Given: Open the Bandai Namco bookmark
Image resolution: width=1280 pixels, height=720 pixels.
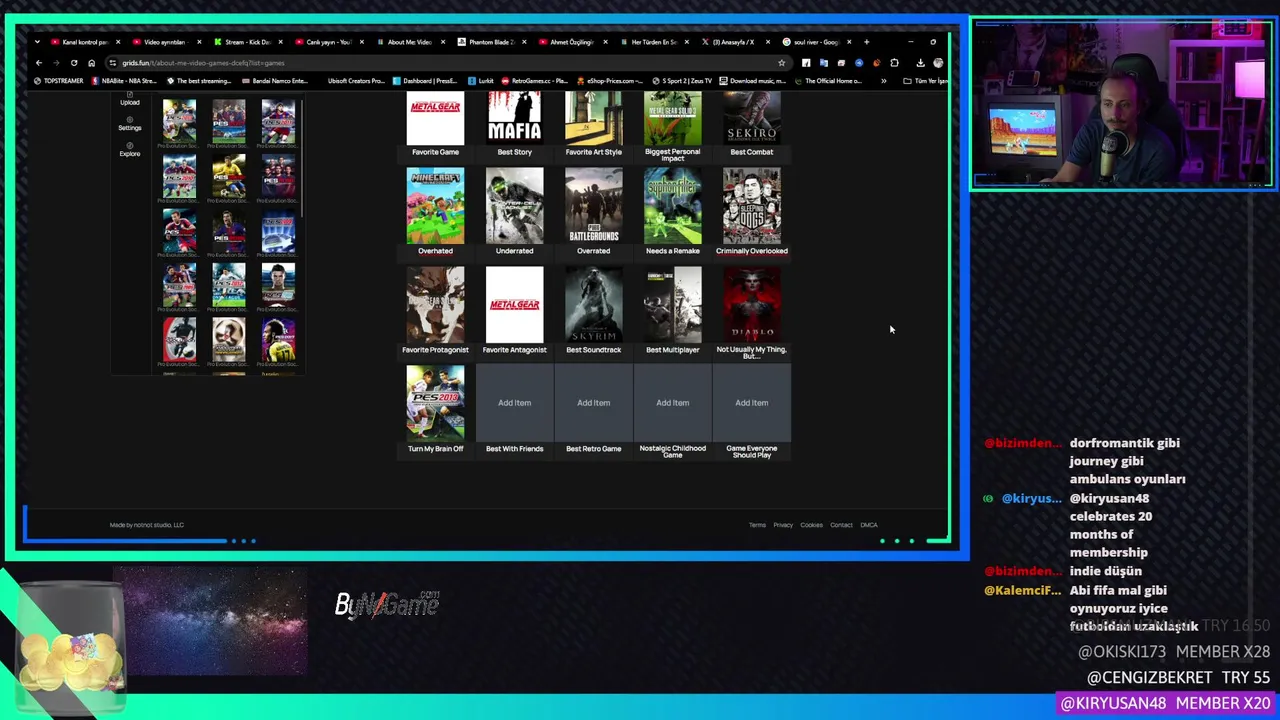Looking at the screenshot, I should coord(275,81).
